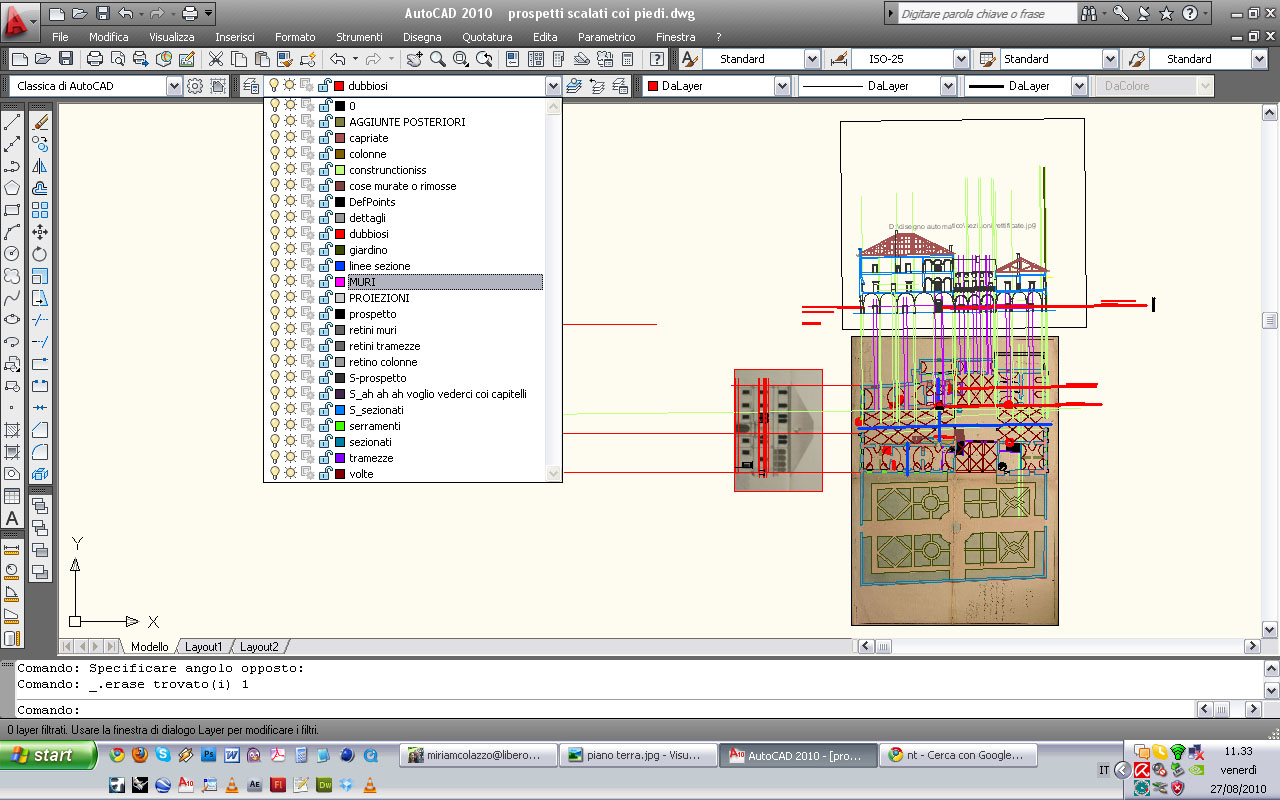
Task: Open the DaLayer color control dropdown
Action: tap(782, 86)
